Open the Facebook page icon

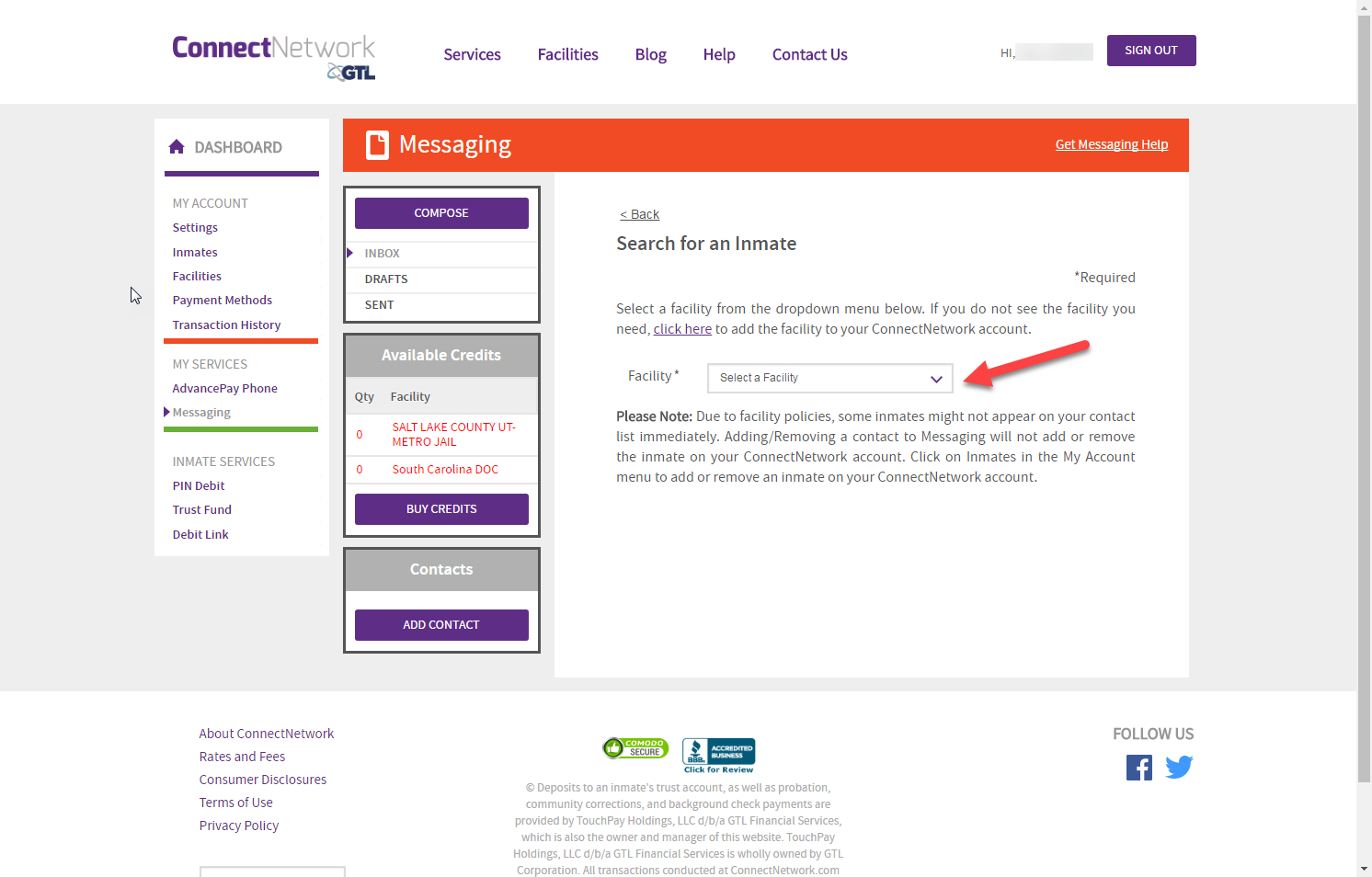pyautogui.click(x=1139, y=768)
